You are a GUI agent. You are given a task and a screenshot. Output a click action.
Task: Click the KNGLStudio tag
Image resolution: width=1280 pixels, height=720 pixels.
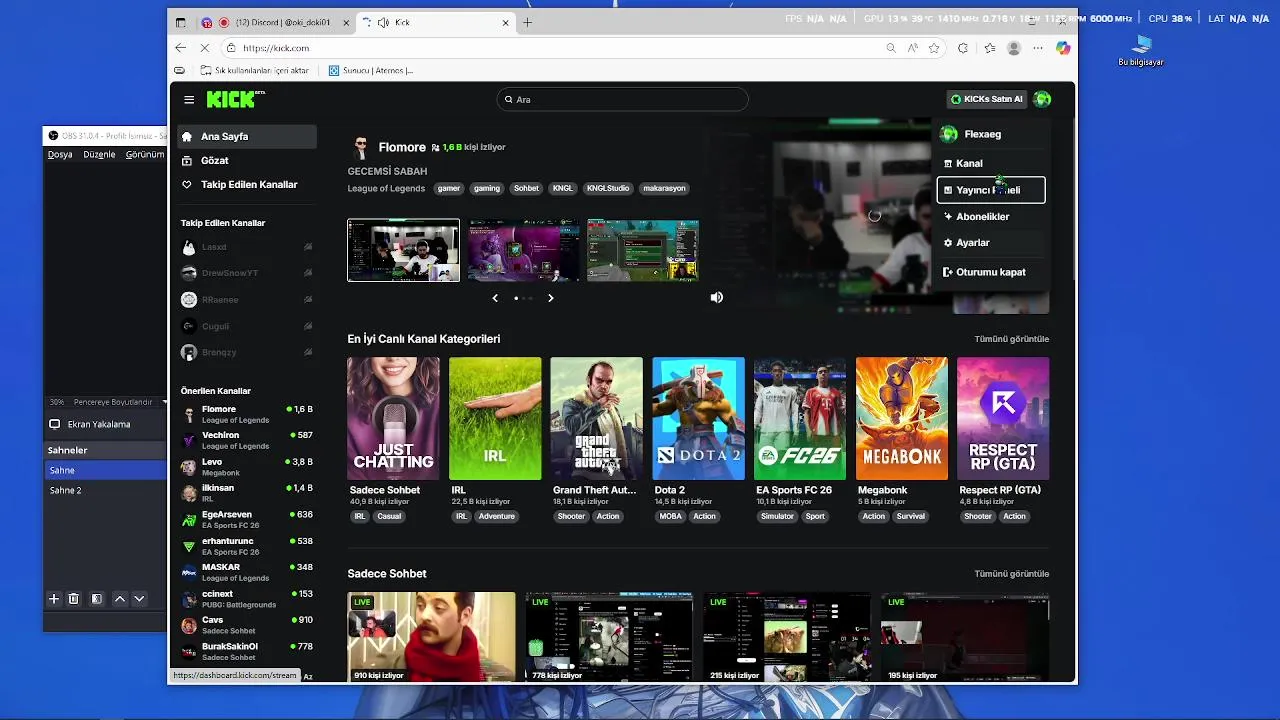[608, 188]
